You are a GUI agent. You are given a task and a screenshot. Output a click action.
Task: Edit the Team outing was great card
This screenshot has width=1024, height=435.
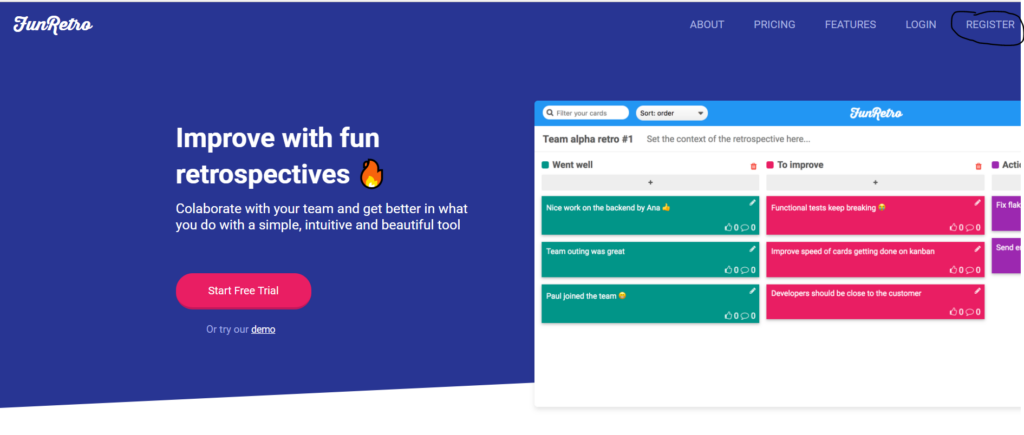752,248
